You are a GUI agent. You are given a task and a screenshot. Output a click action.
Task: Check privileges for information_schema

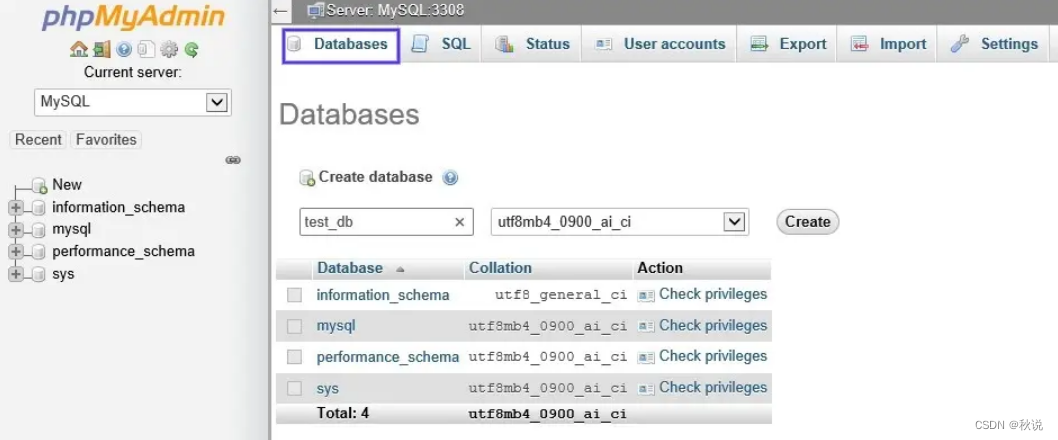click(702, 295)
